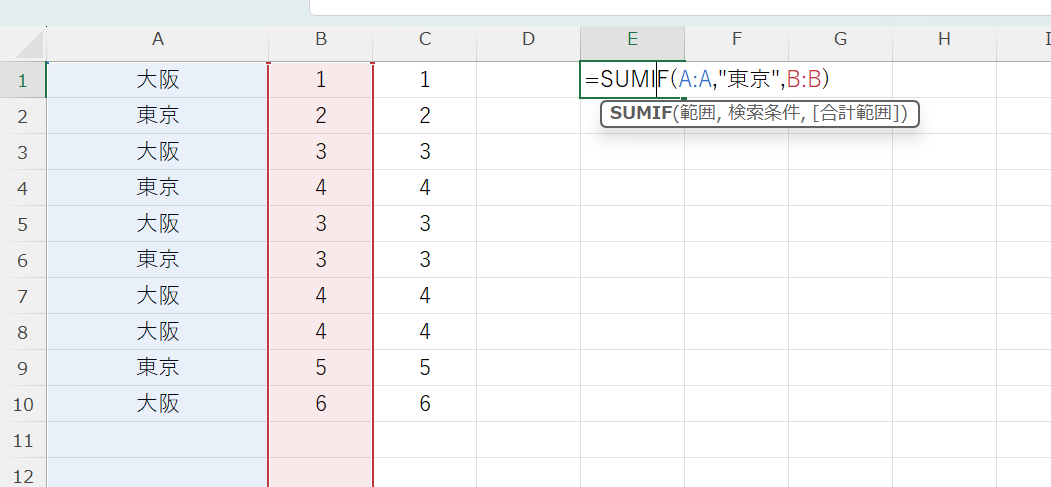Screen dimensions: 1051x487
Task: Click the column E header
Action: click(632, 39)
